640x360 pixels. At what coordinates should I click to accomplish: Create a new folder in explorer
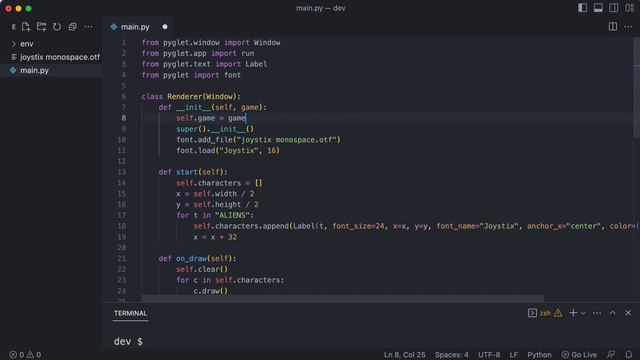point(41,27)
